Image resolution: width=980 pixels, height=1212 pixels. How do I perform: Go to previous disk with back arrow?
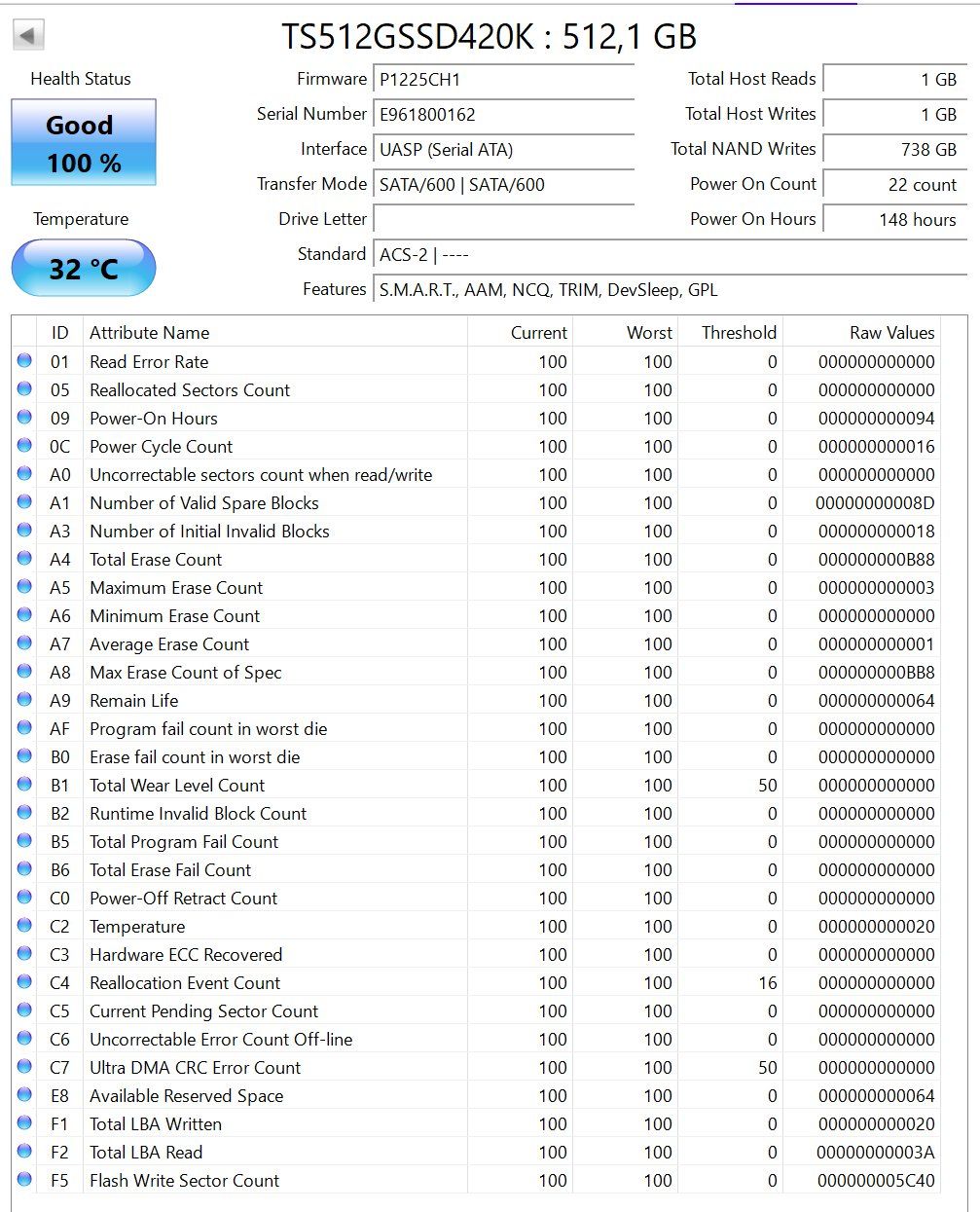tap(27, 36)
